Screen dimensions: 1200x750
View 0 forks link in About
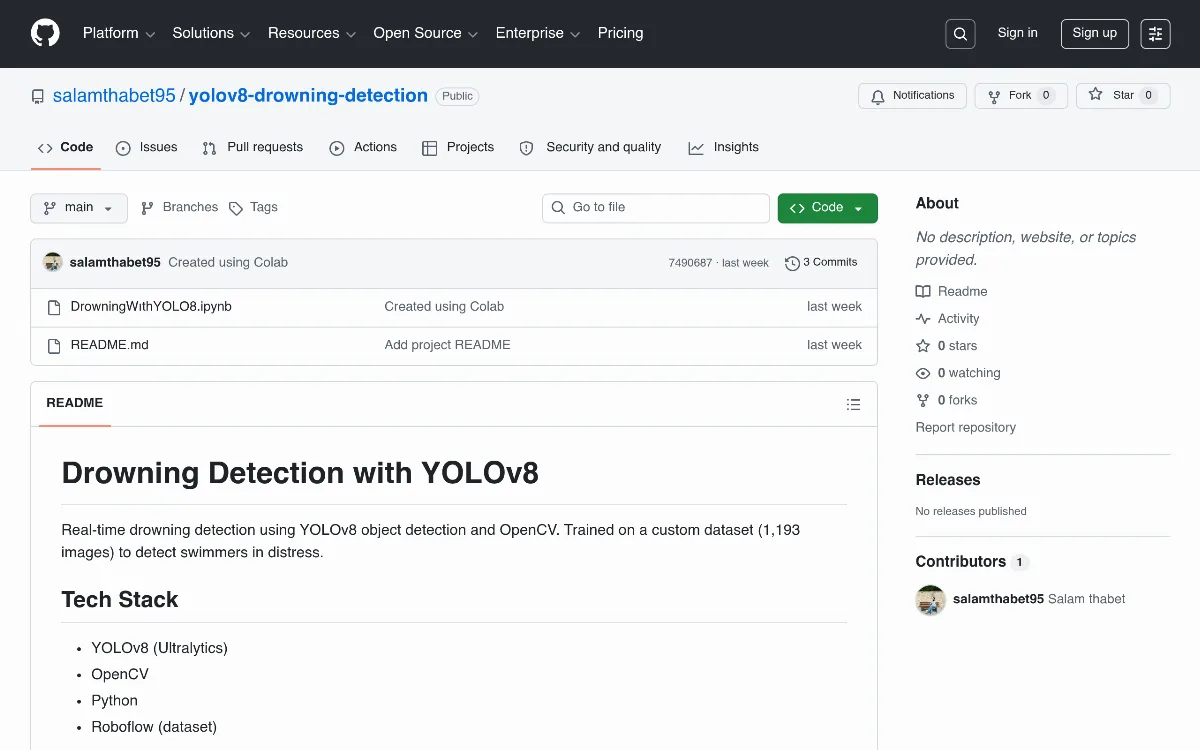click(x=946, y=400)
